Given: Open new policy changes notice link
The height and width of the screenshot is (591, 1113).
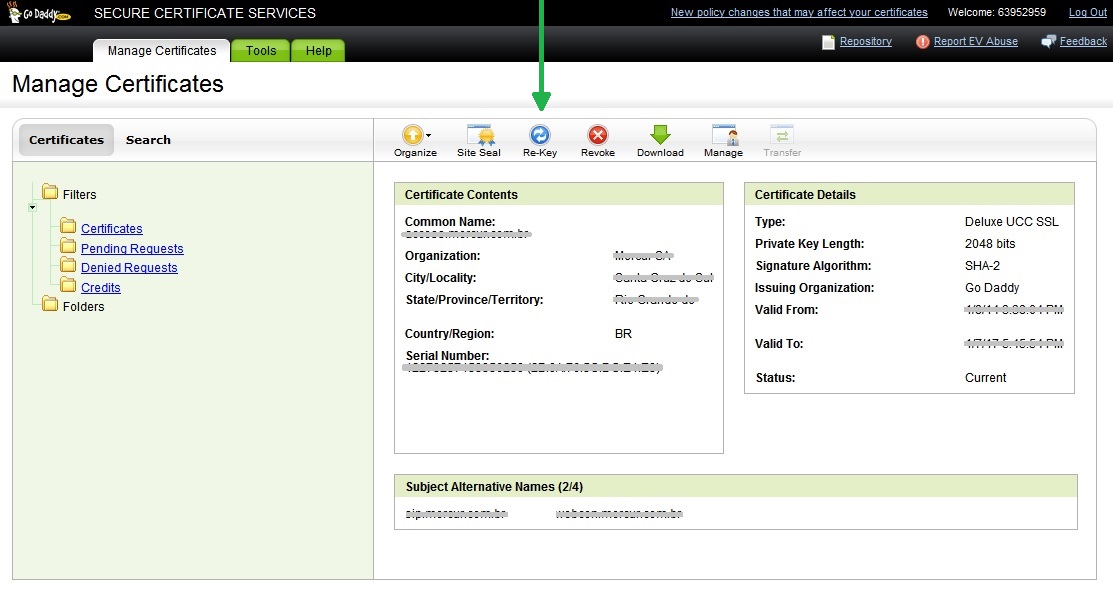Looking at the screenshot, I should [x=799, y=13].
